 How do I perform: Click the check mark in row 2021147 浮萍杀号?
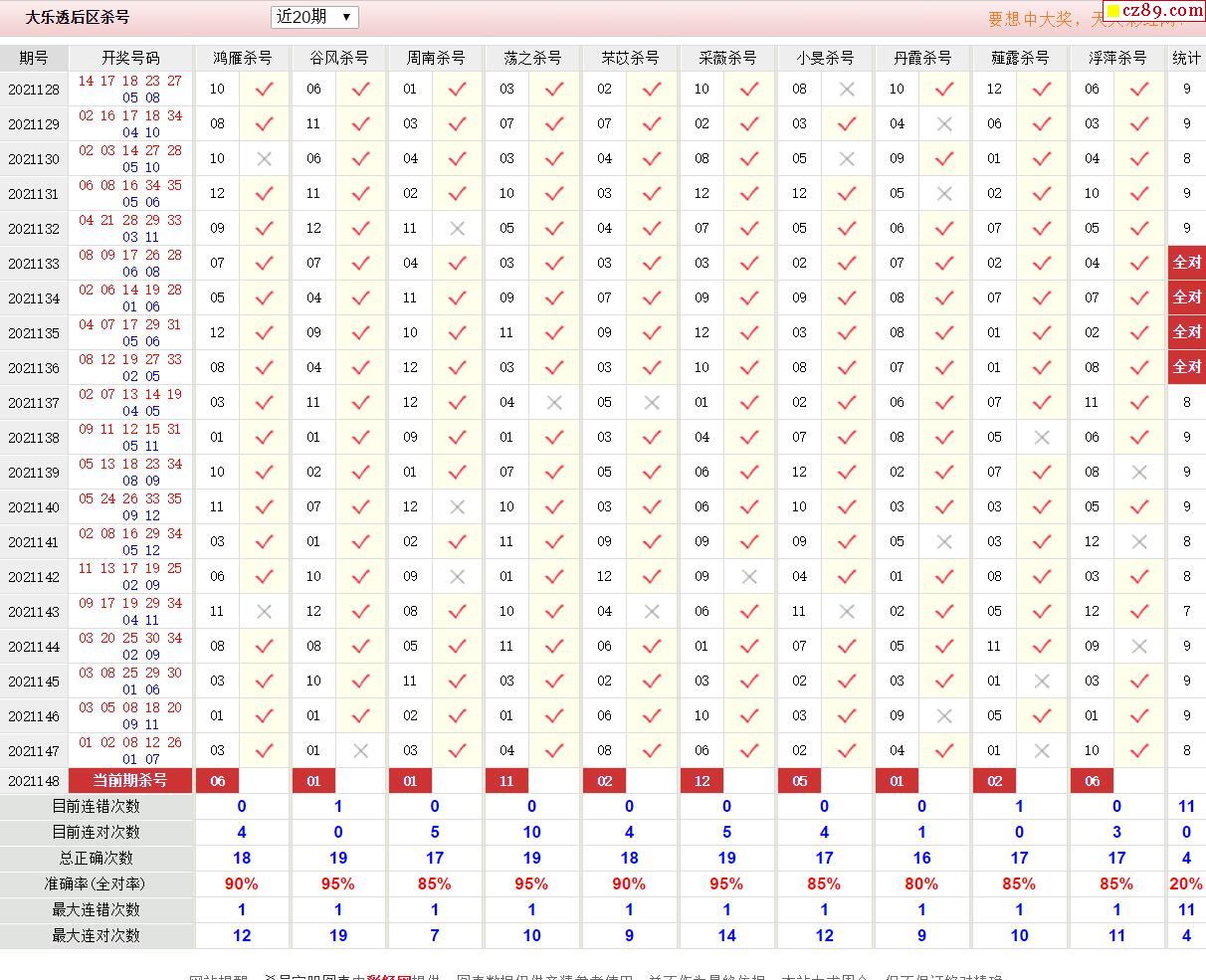point(1139,750)
